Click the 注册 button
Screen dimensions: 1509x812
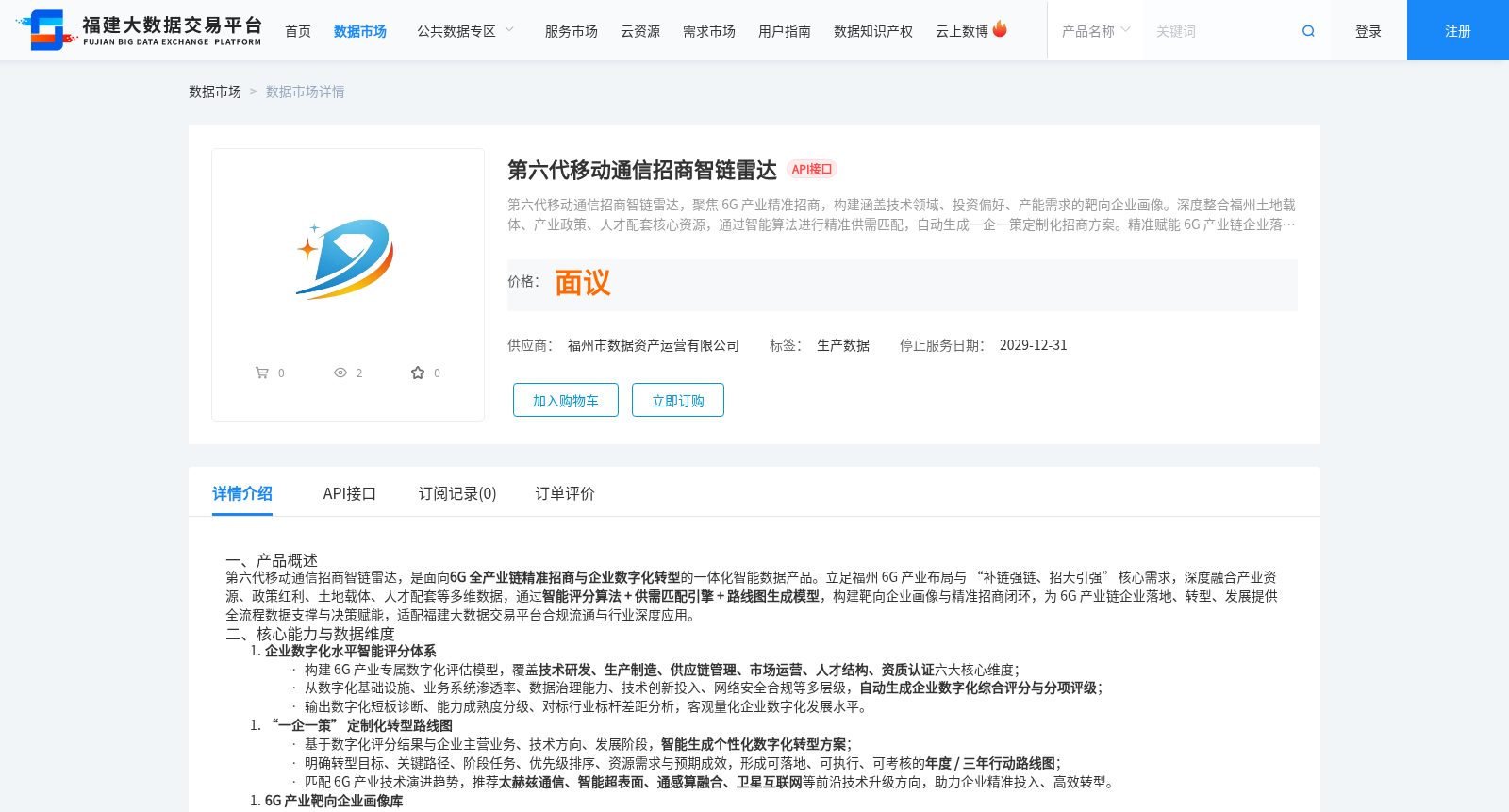pos(1458,30)
